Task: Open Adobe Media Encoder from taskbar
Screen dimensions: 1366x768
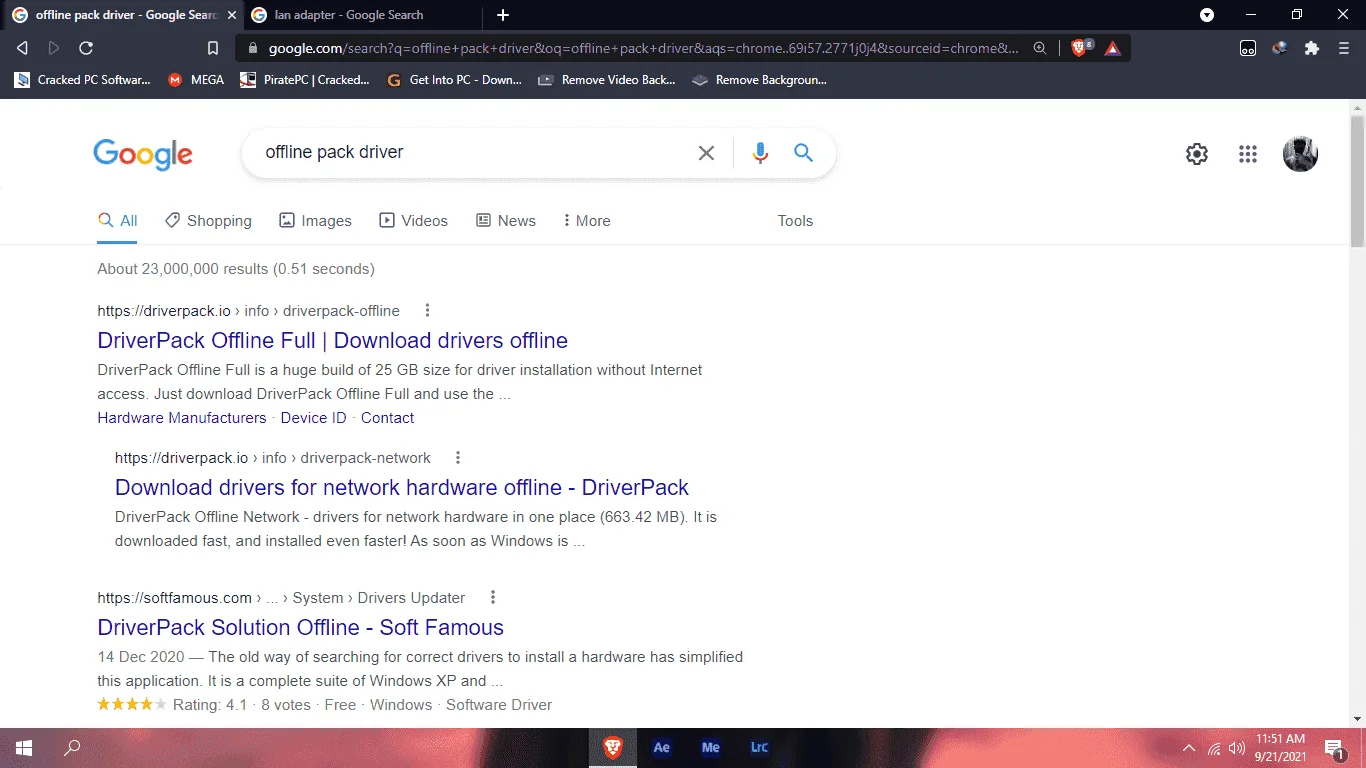Action: [711, 748]
